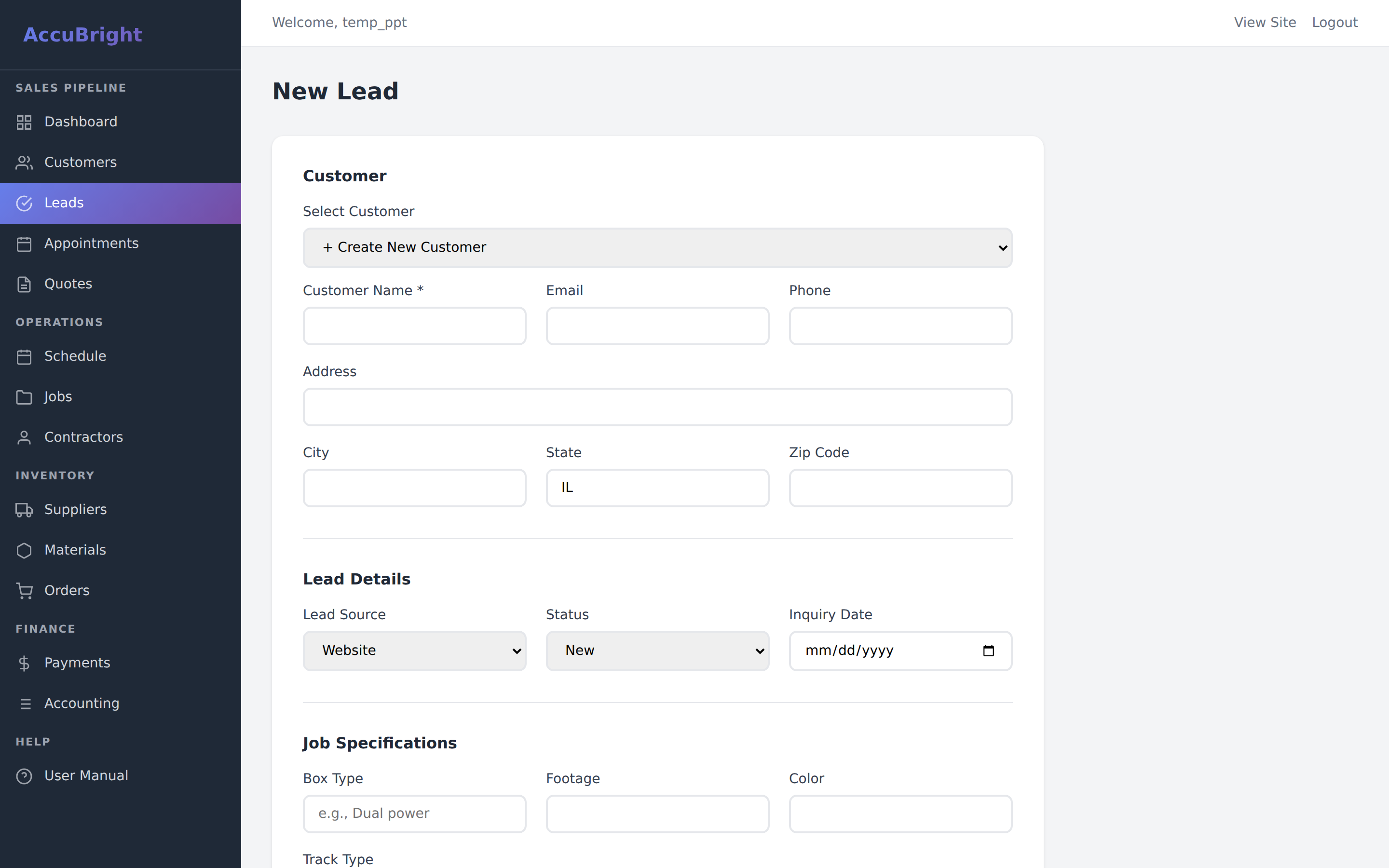Click the Dashboard grid icon

point(24,122)
